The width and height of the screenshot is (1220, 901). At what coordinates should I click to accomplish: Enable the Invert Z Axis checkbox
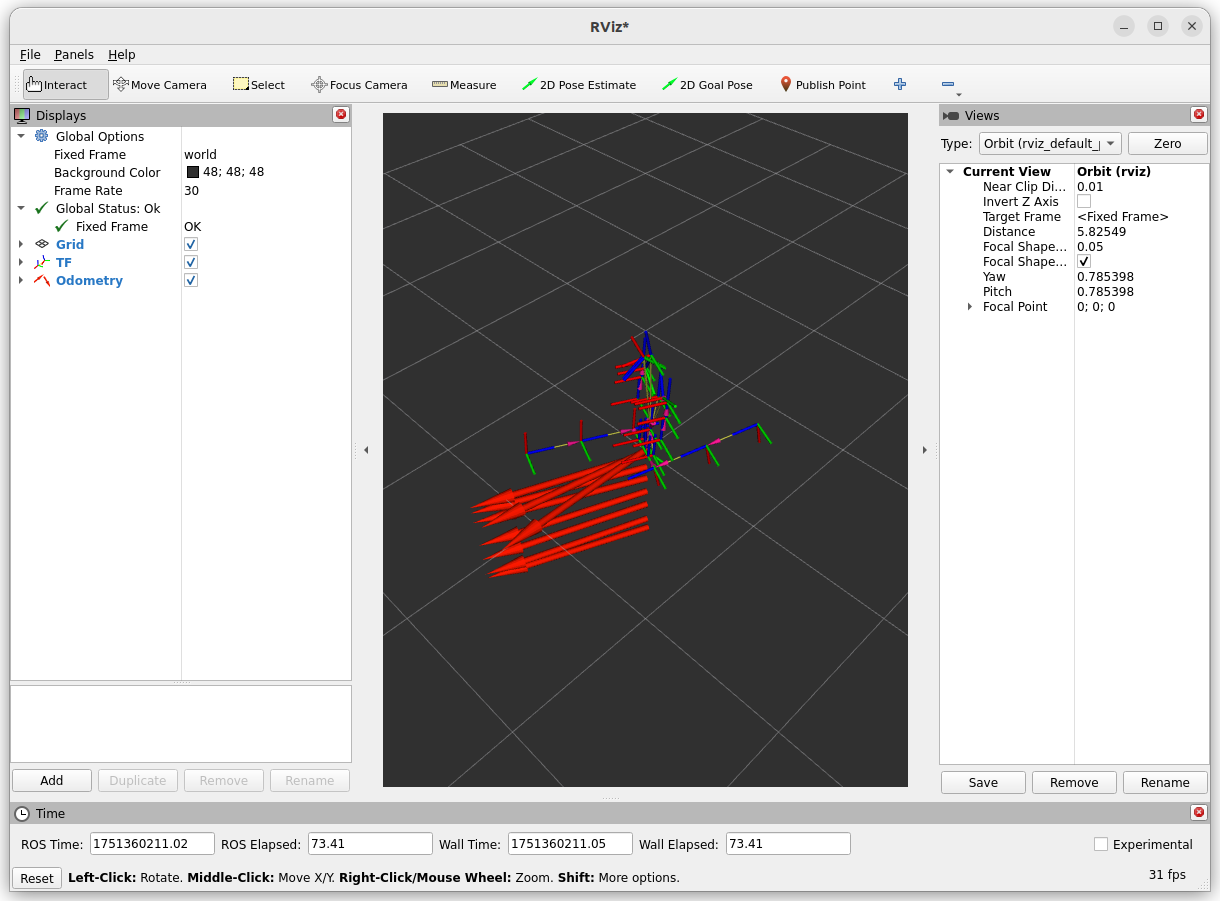click(x=1084, y=201)
